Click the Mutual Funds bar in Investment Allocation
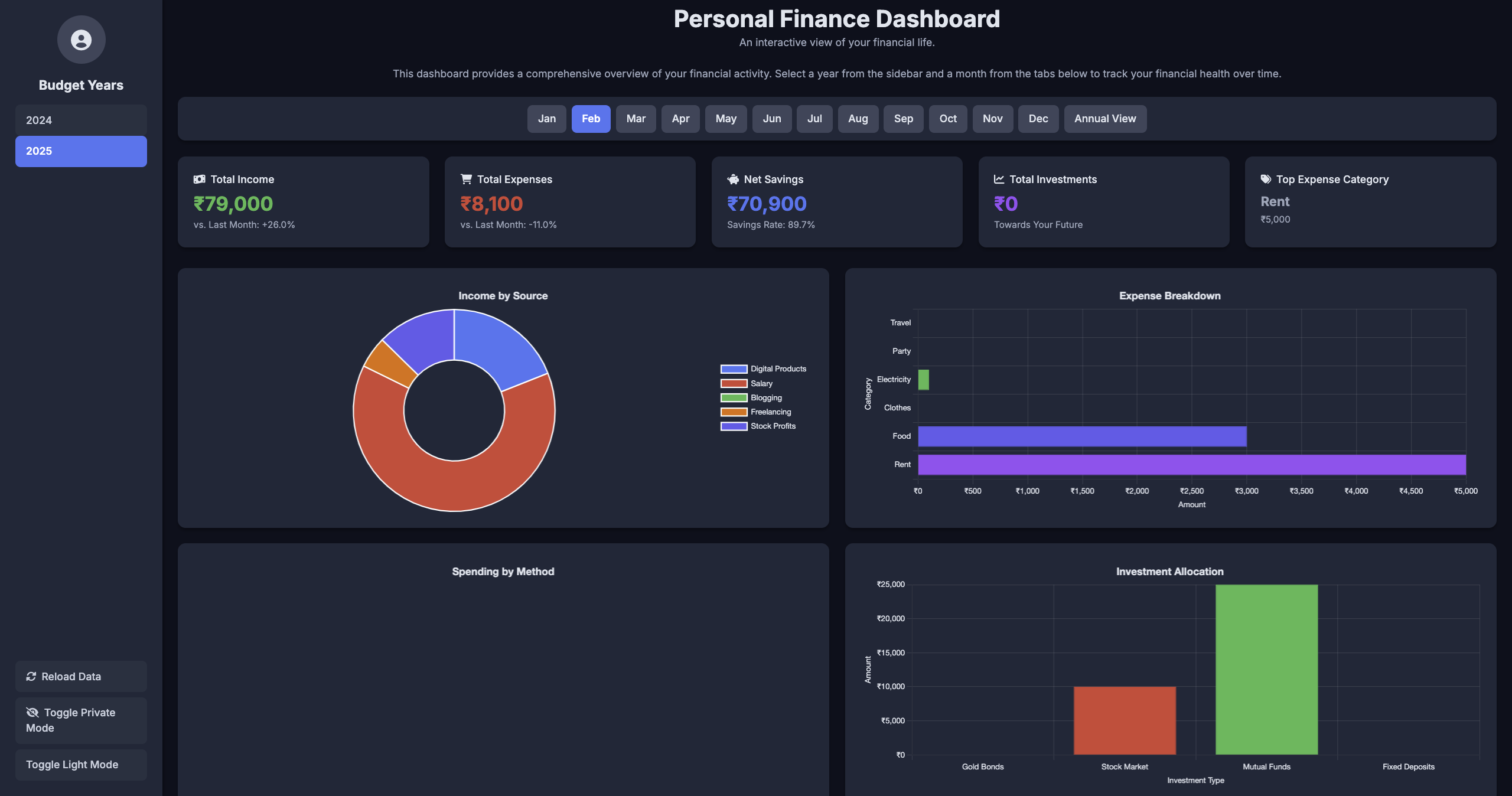Viewport: 1512px width, 796px height. coord(1266,669)
